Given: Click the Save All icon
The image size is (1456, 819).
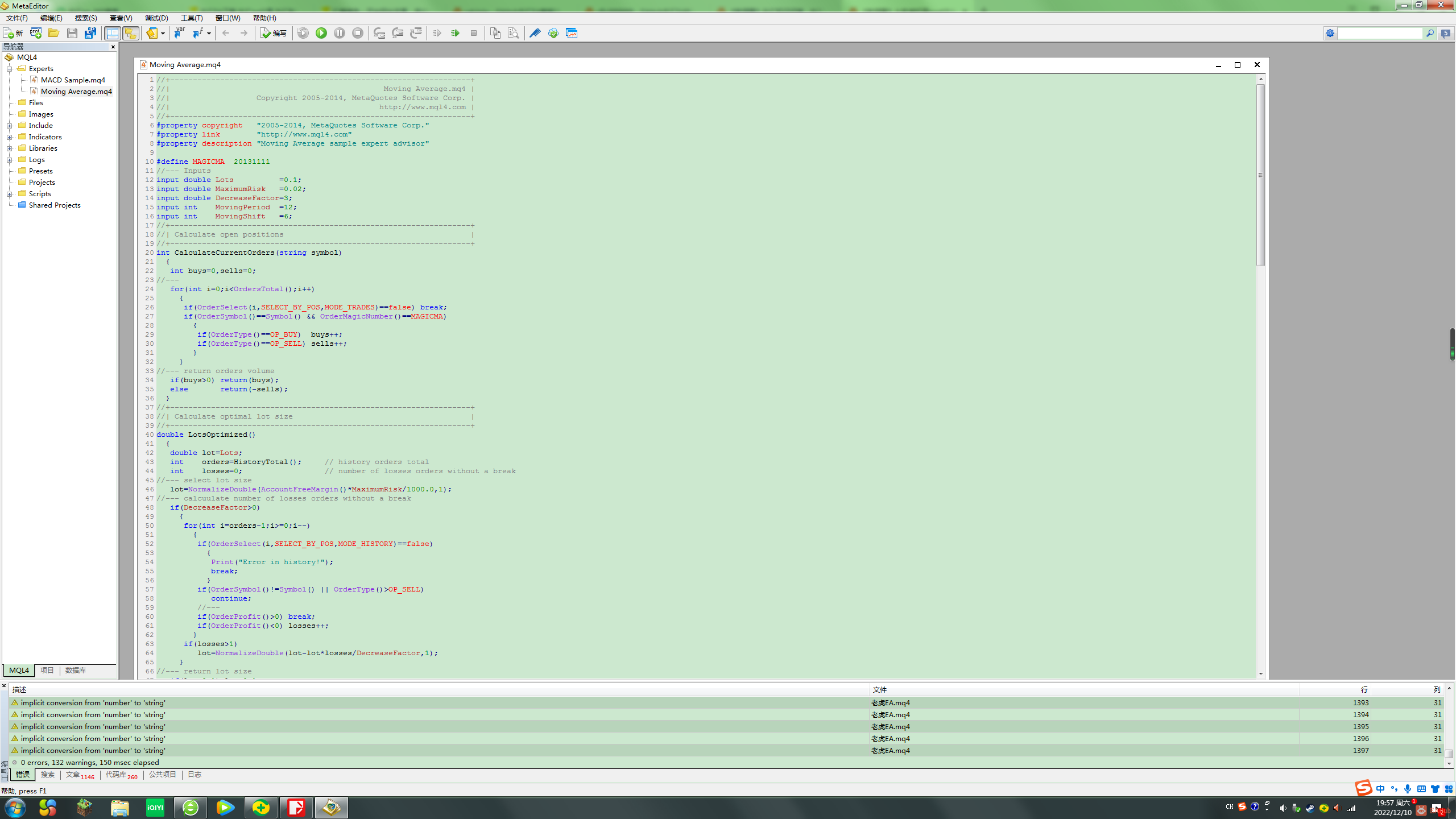Looking at the screenshot, I should coord(90,33).
